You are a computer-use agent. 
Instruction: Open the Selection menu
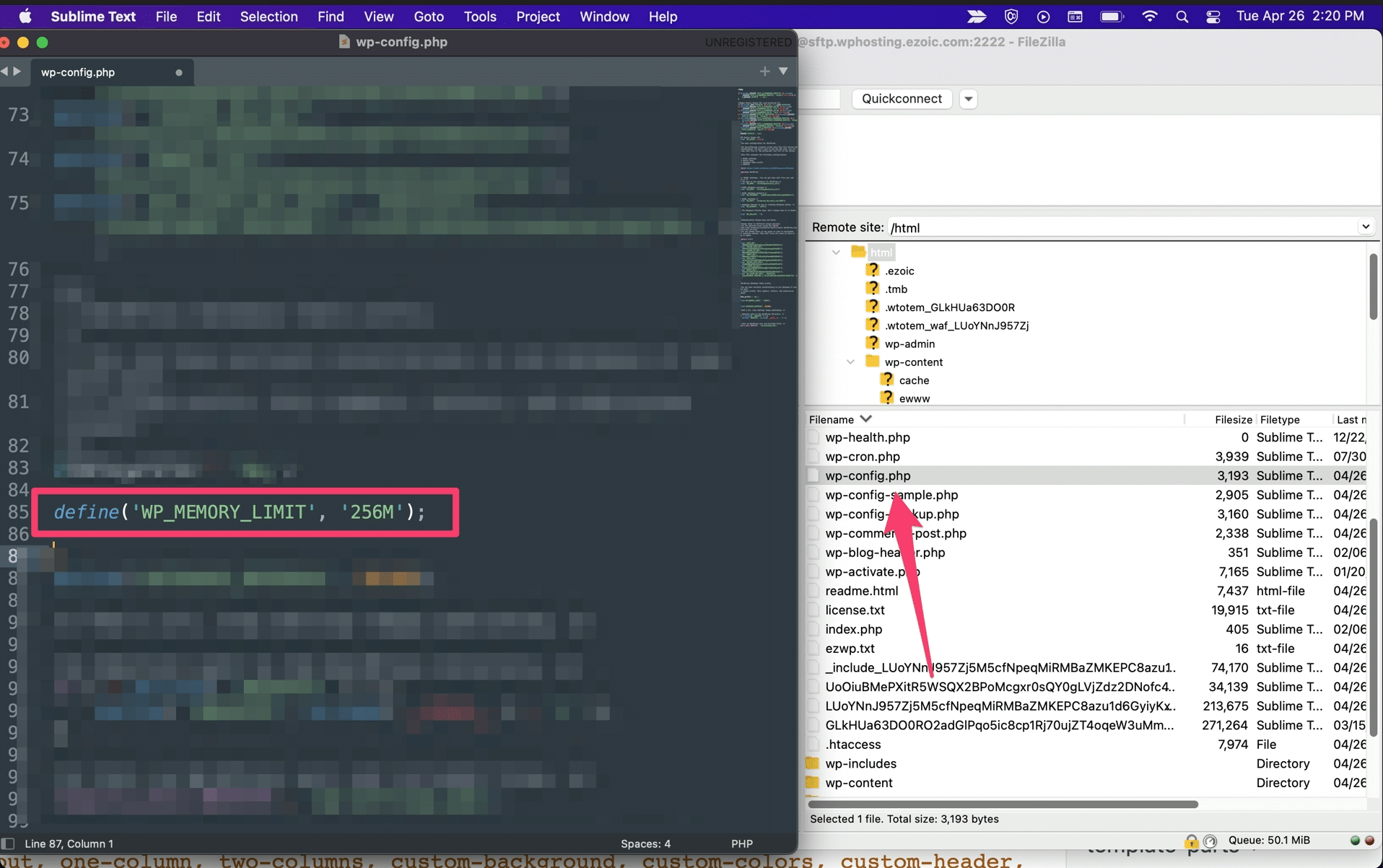pyautogui.click(x=269, y=17)
